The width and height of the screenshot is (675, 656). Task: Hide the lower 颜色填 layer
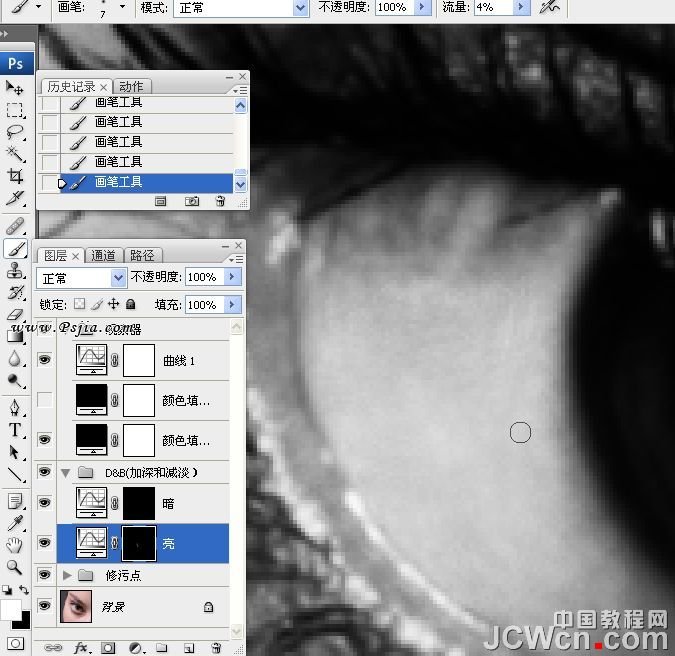coord(44,439)
